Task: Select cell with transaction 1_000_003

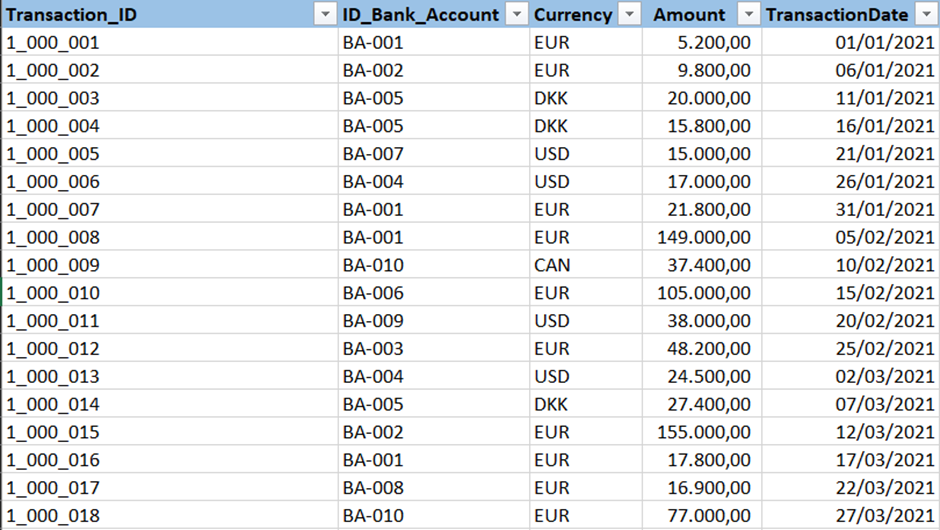Action: 170,98
